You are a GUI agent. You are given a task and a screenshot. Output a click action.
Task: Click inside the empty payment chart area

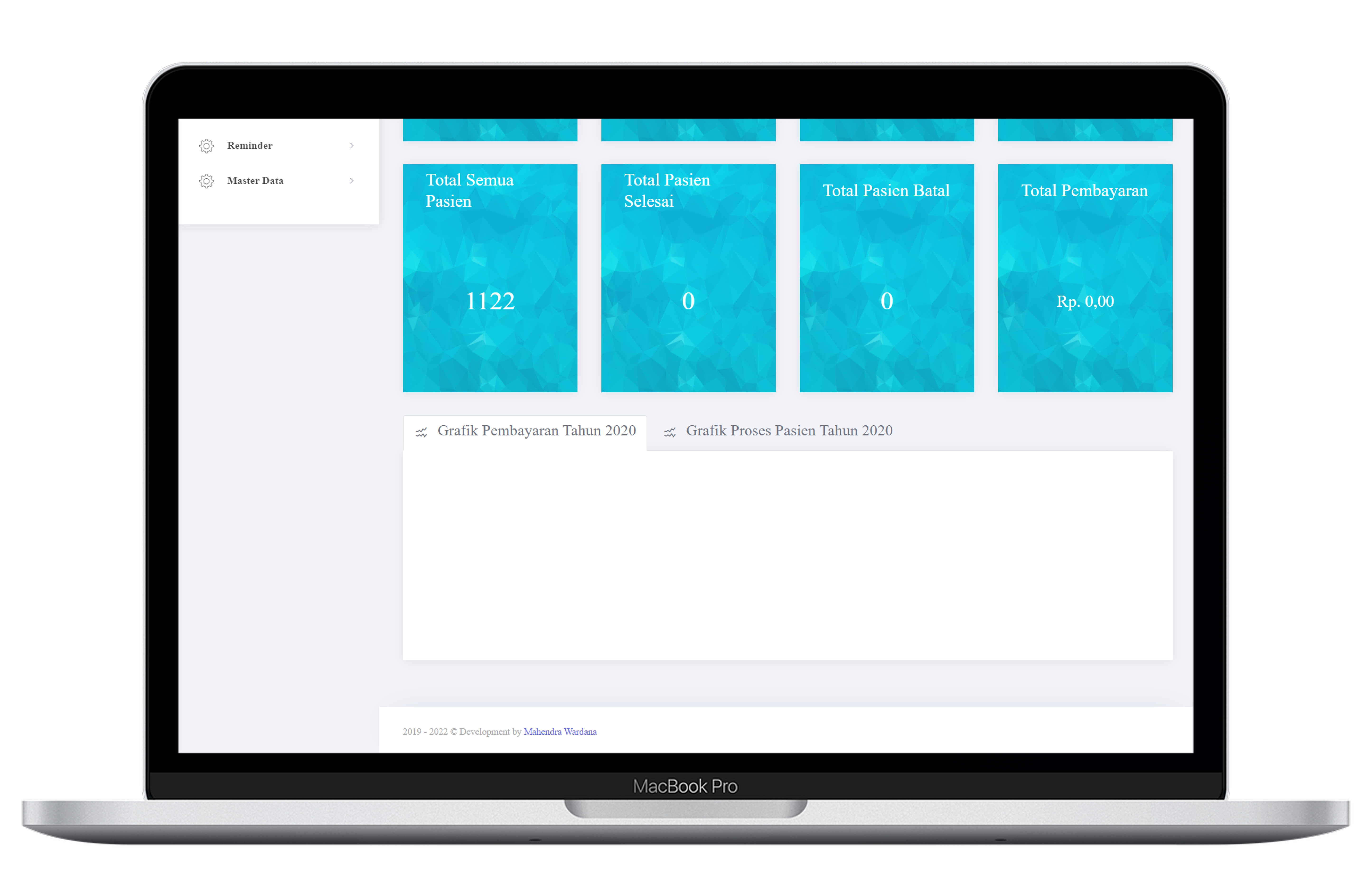coord(788,556)
